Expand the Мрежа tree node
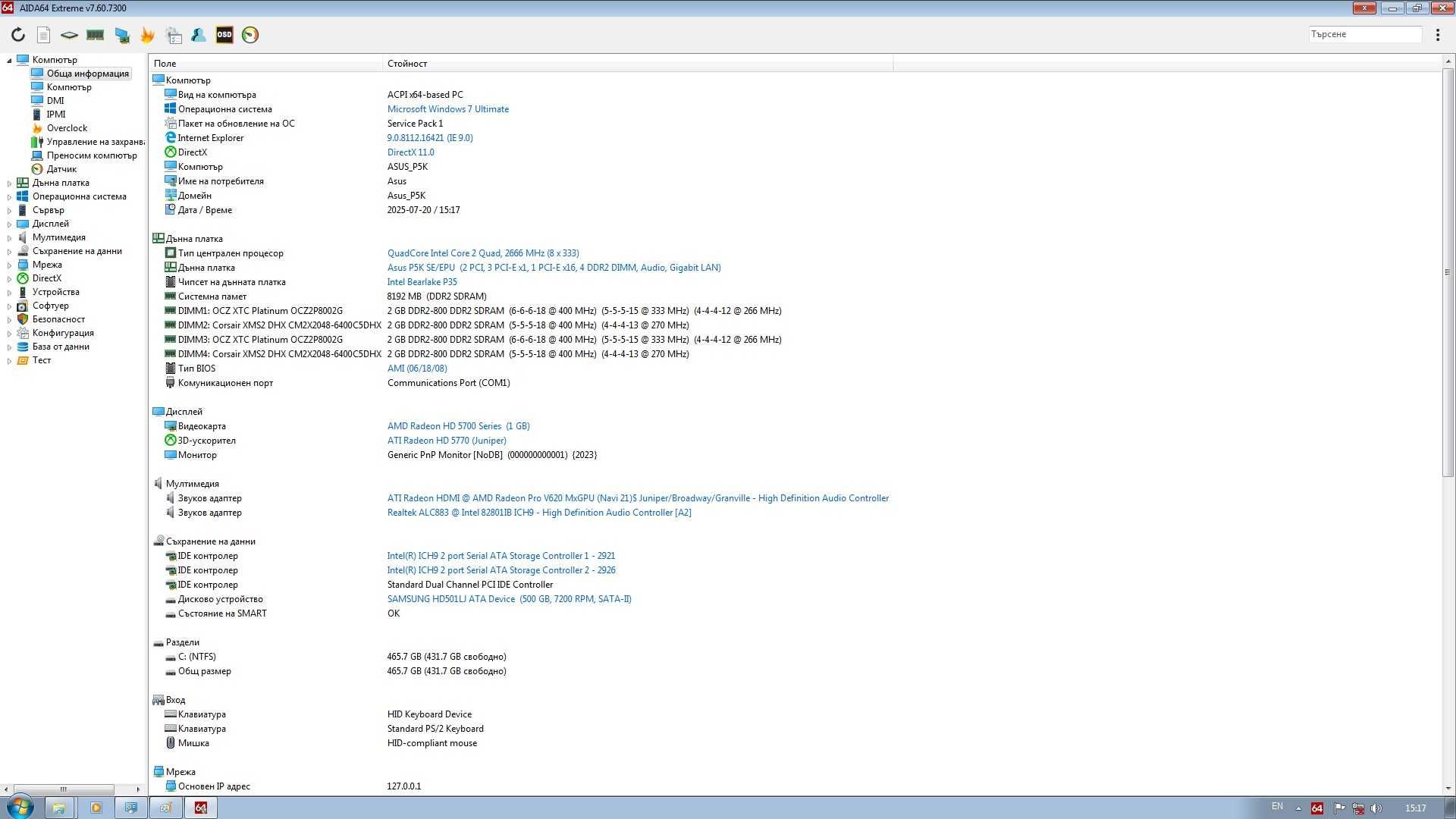 click(x=9, y=265)
